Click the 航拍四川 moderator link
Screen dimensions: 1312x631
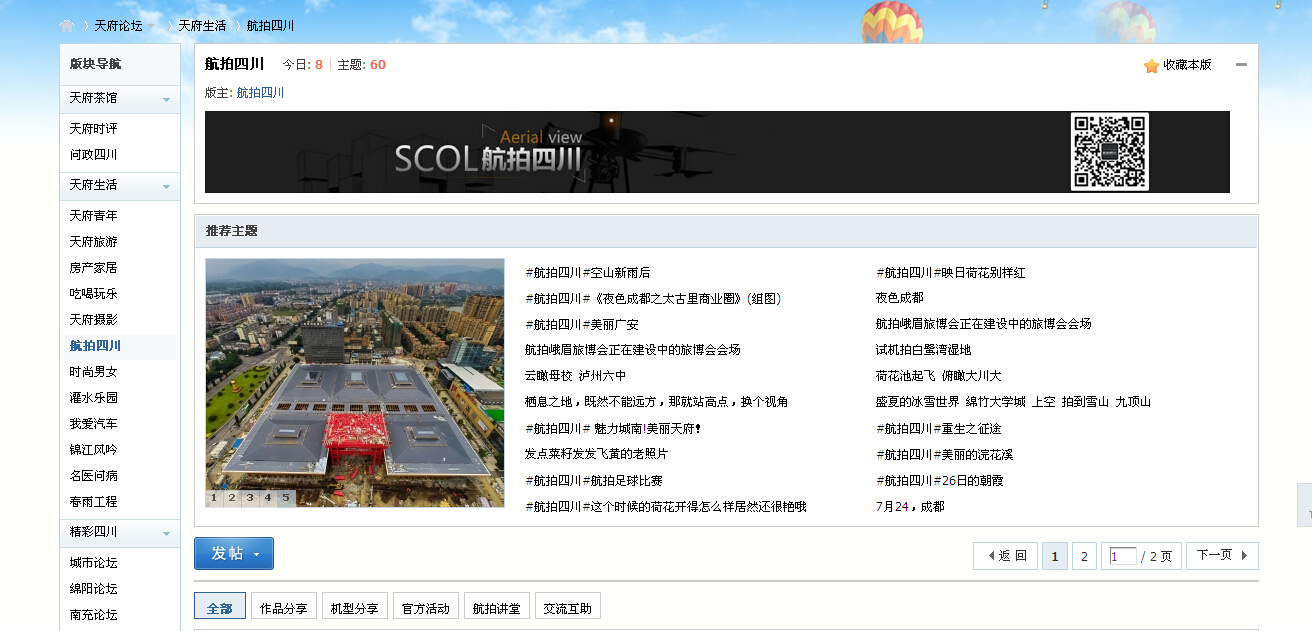(x=260, y=93)
